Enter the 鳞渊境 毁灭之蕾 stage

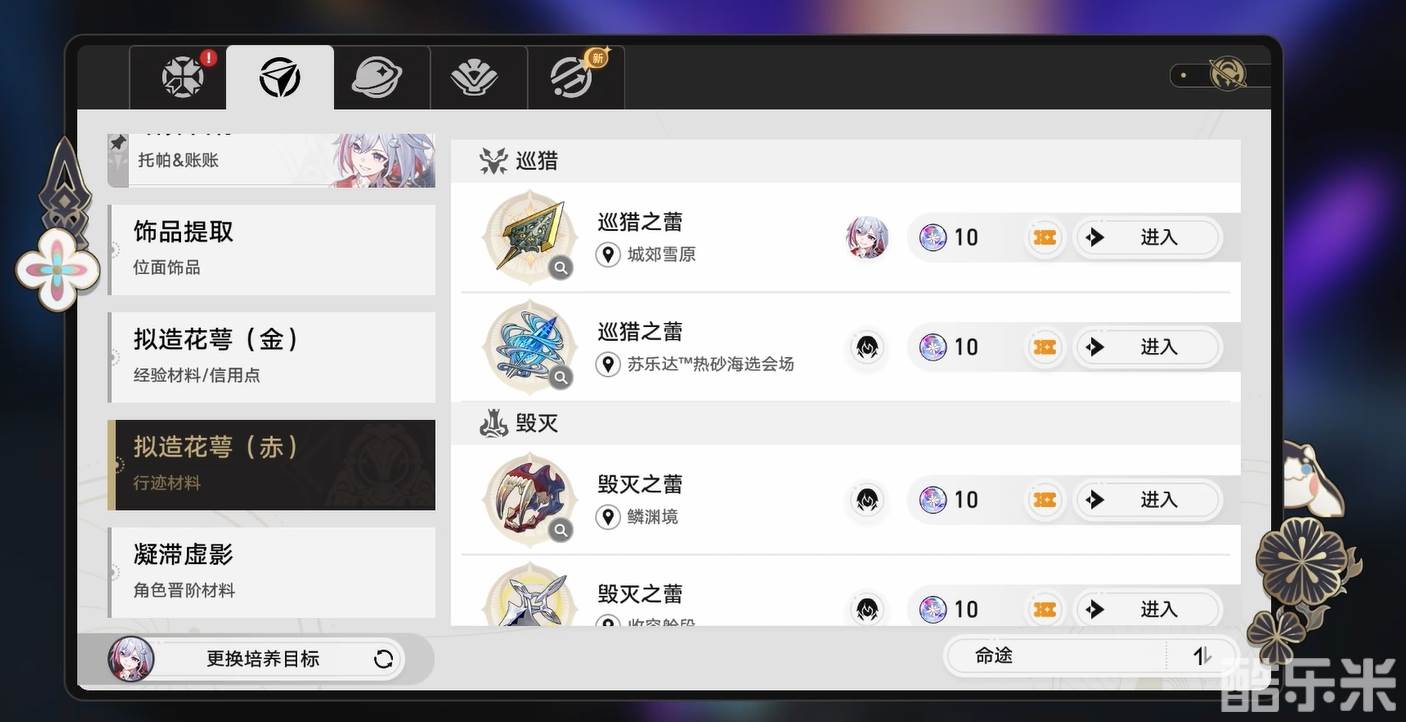click(1147, 499)
